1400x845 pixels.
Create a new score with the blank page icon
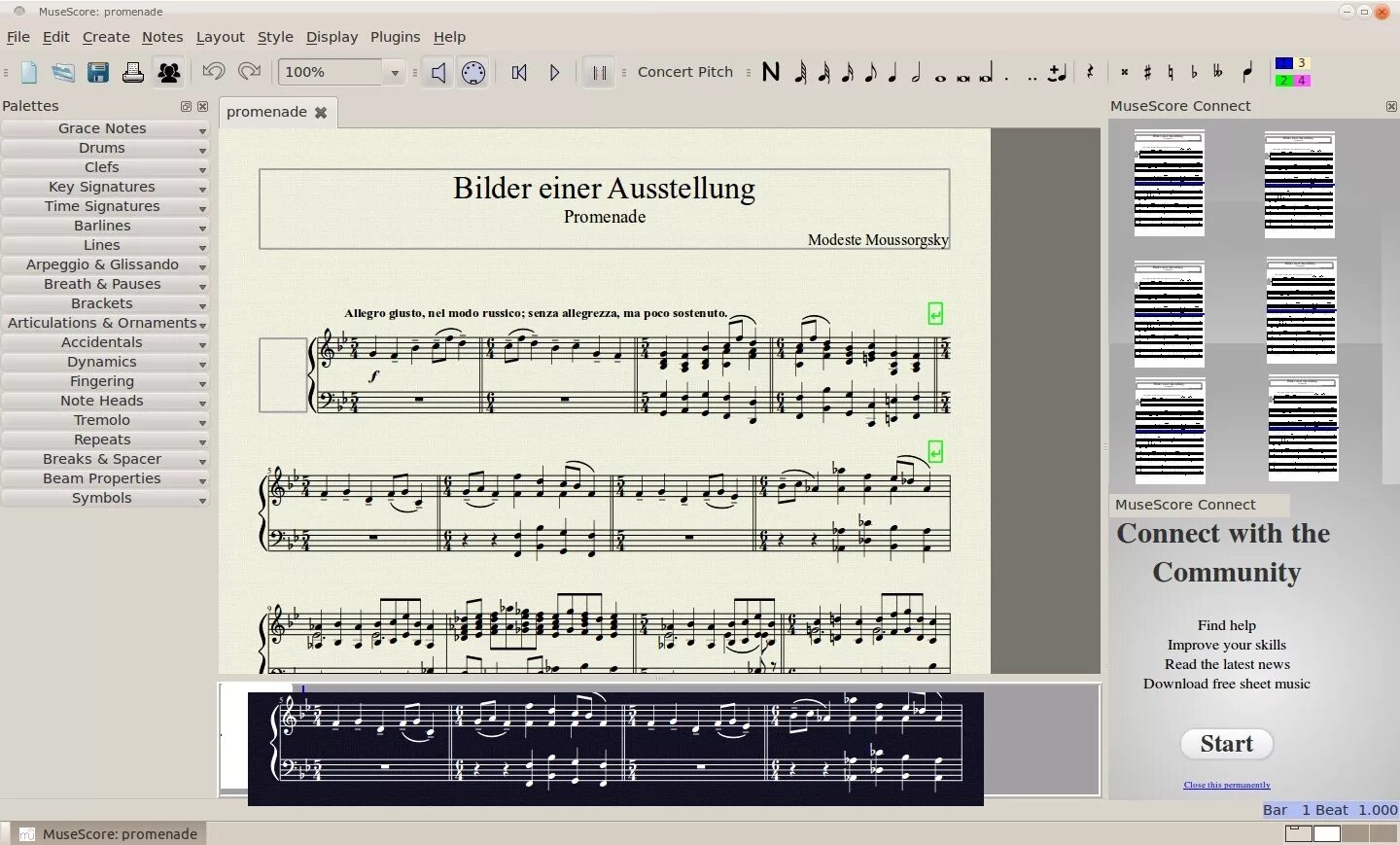29,72
